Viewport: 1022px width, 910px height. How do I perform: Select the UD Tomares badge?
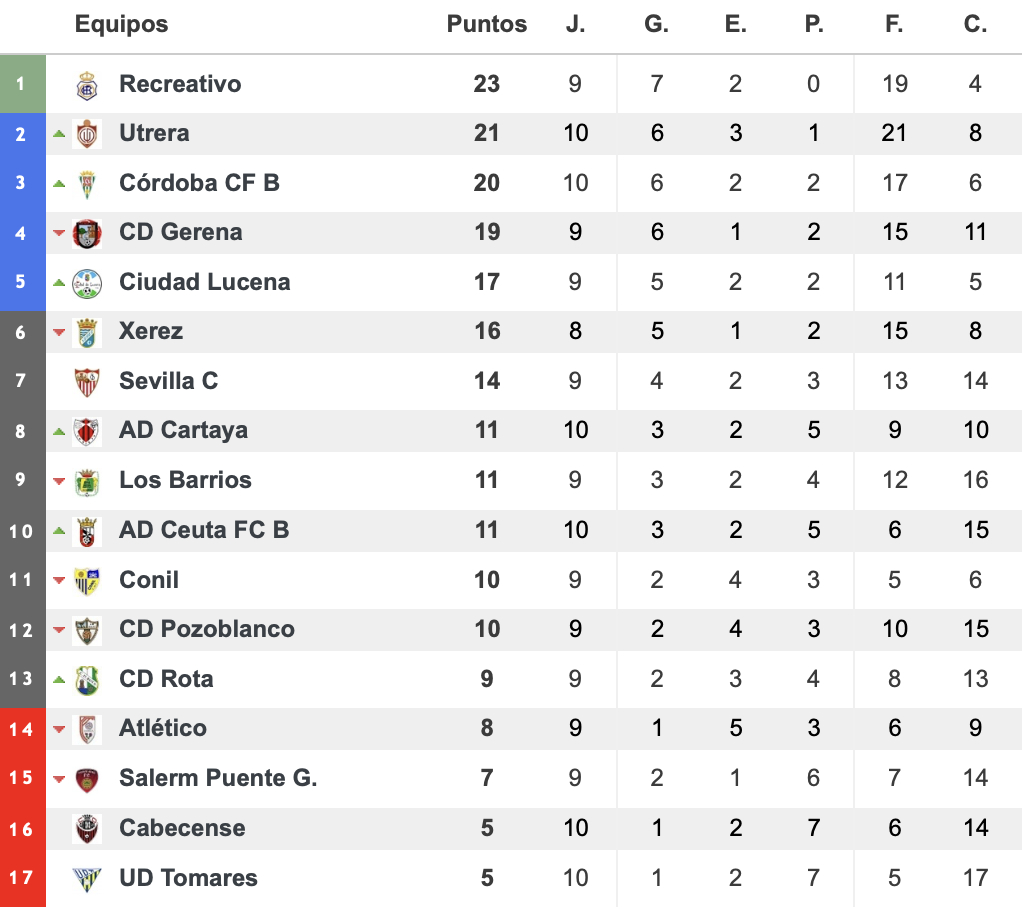click(87, 879)
